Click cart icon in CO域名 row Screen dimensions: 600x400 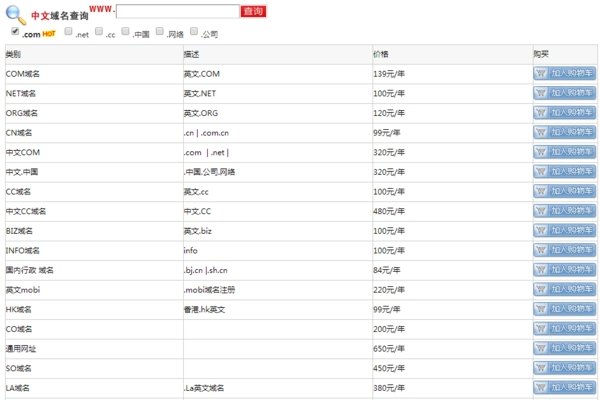pos(541,328)
